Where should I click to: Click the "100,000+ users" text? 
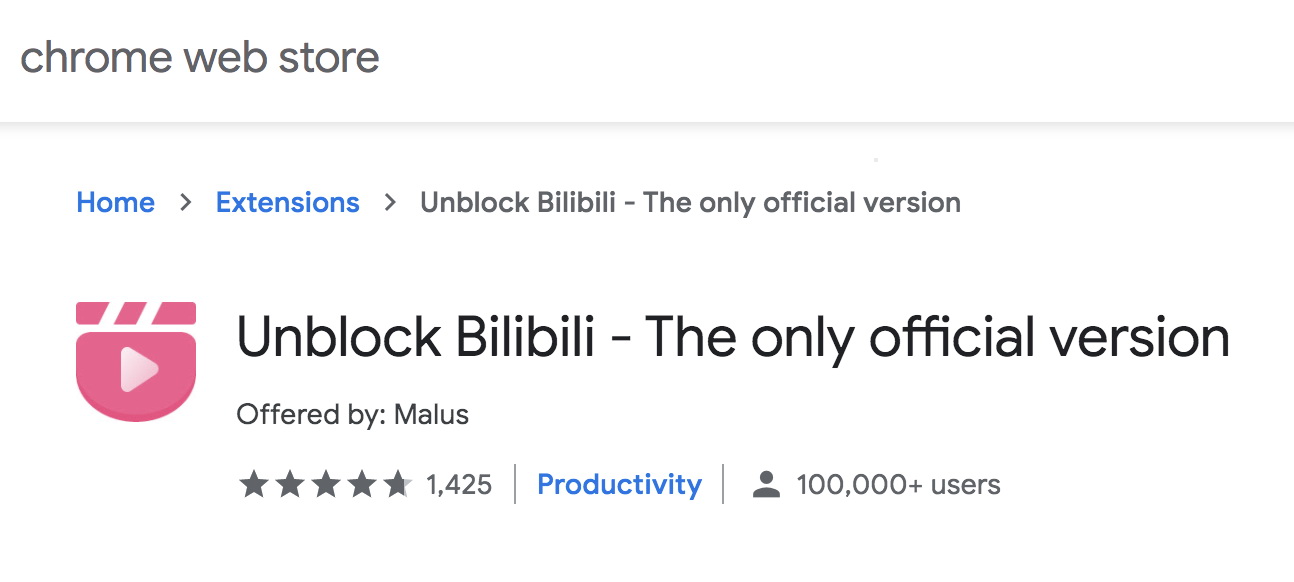898,485
